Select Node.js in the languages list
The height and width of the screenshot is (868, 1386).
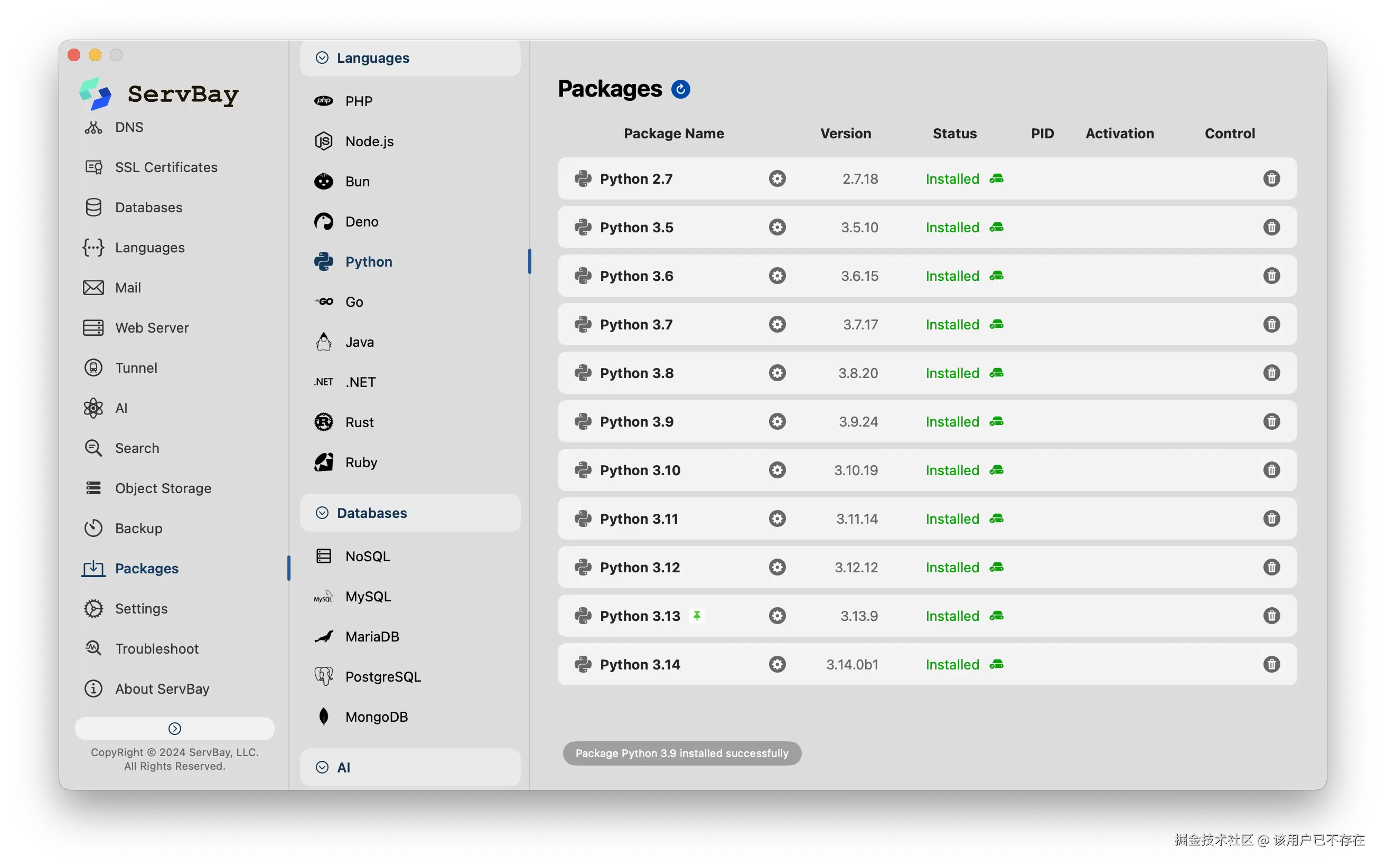(x=369, y=141)
